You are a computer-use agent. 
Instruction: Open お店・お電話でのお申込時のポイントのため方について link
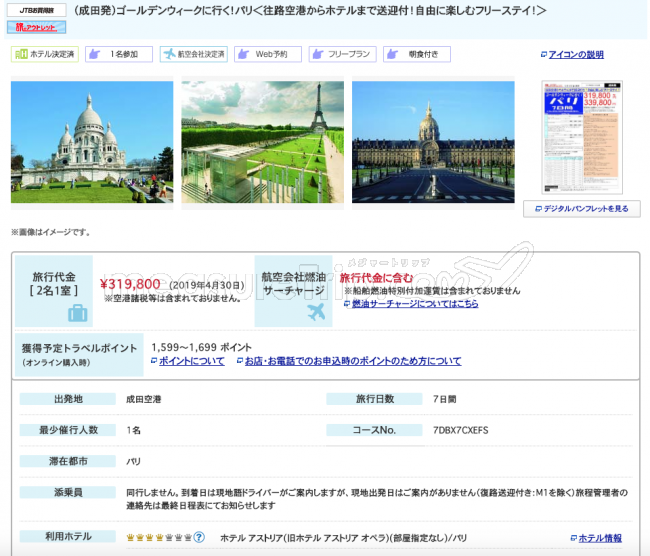coord(353,361)
